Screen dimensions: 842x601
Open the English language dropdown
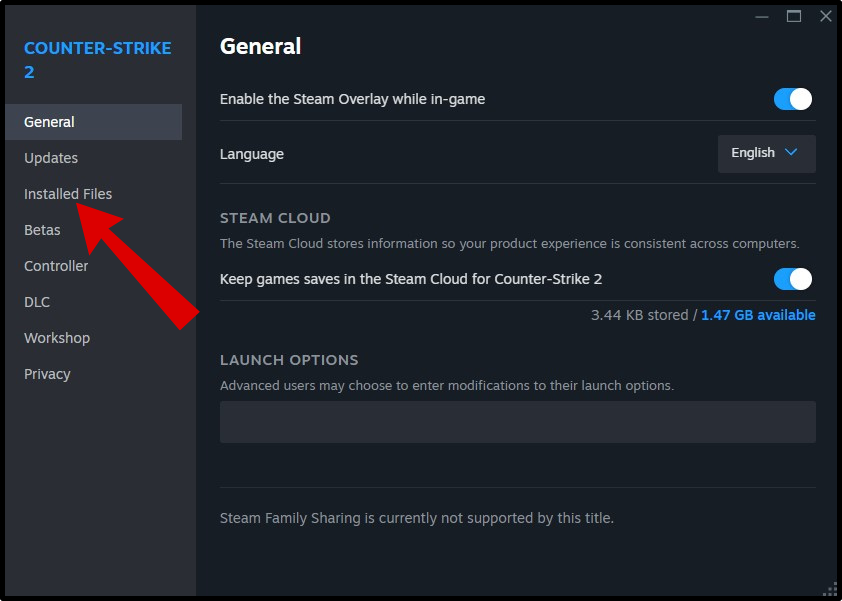(766, 153)
